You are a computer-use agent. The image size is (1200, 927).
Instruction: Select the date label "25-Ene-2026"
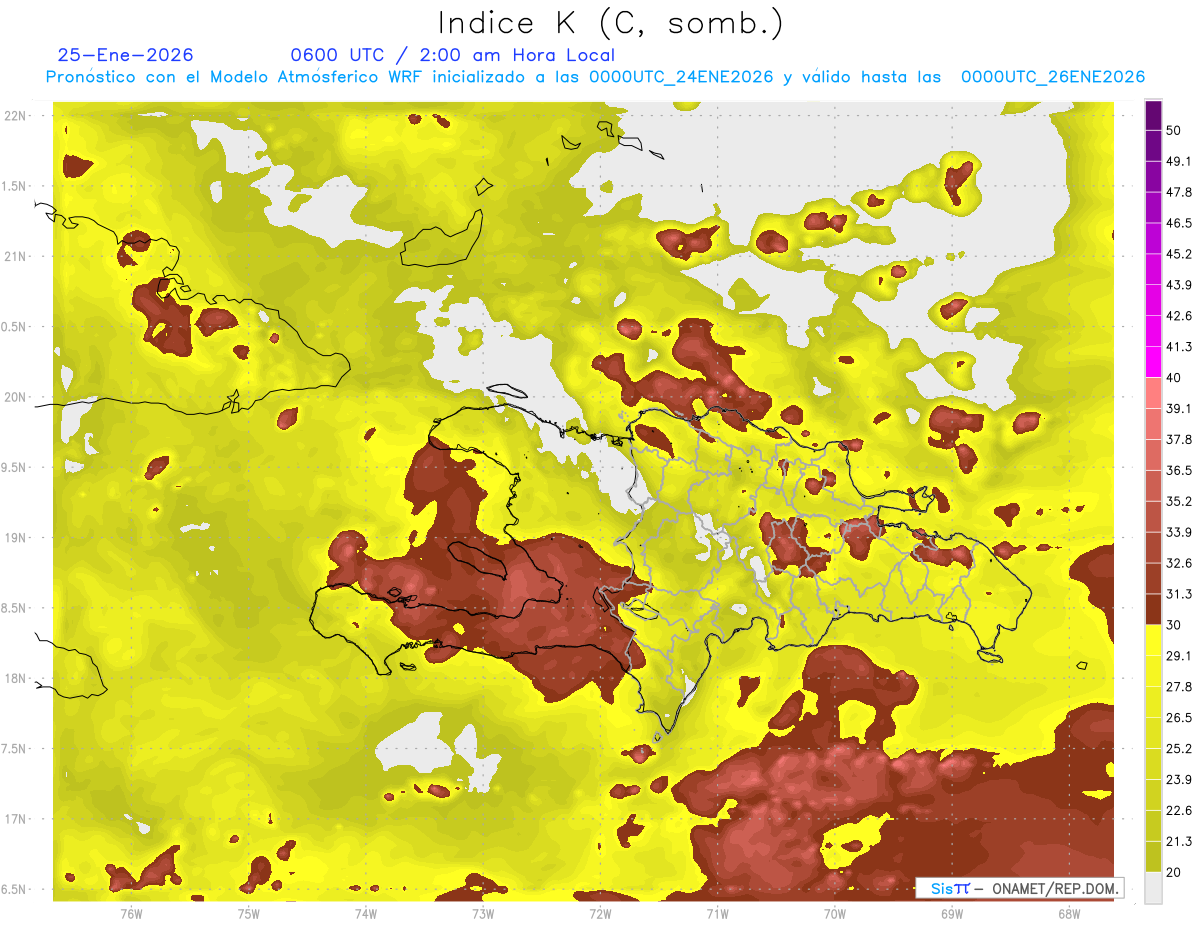pos(126,55)
